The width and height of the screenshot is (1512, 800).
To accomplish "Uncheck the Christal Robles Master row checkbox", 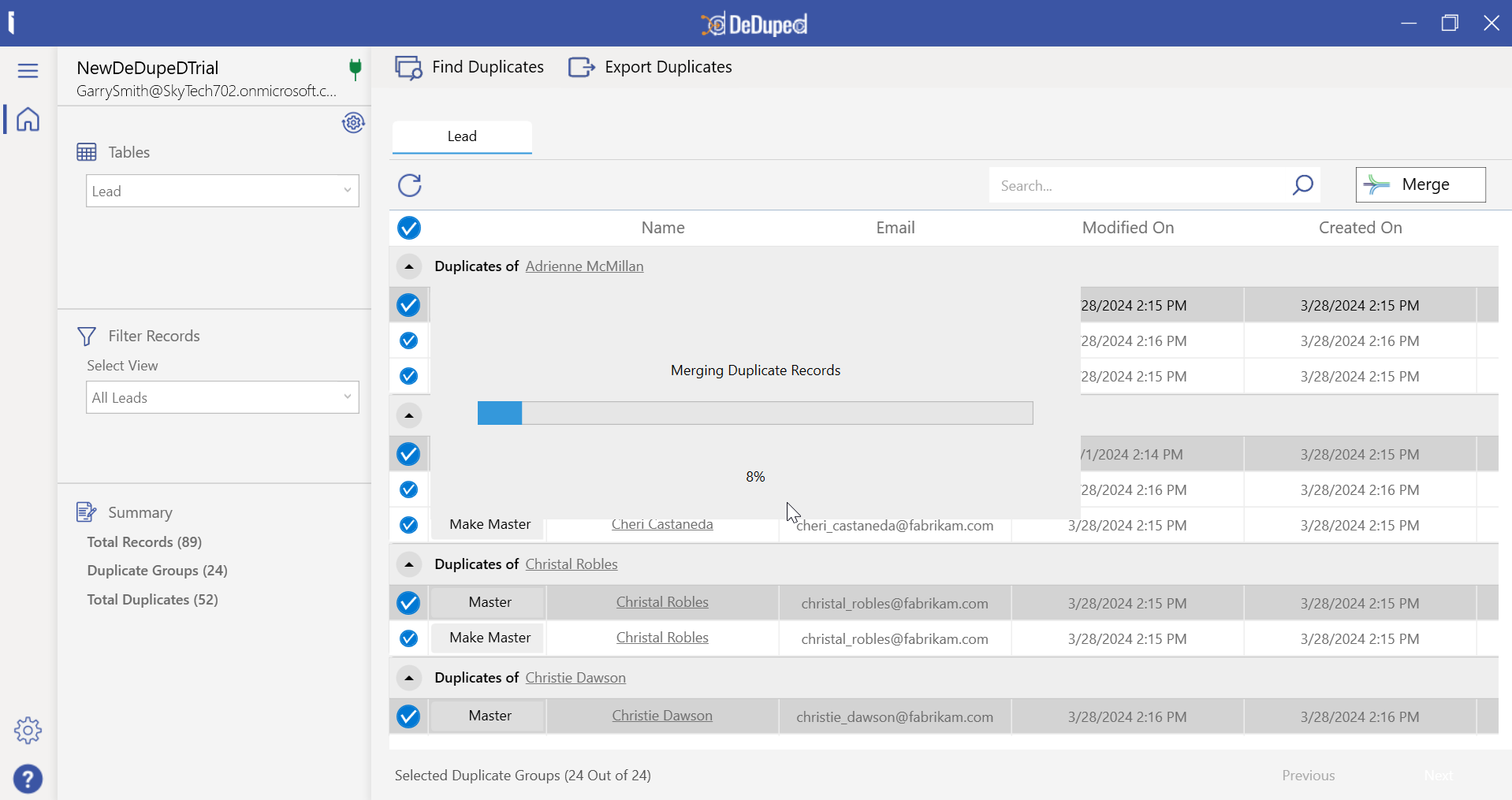I will click(408, 603).
